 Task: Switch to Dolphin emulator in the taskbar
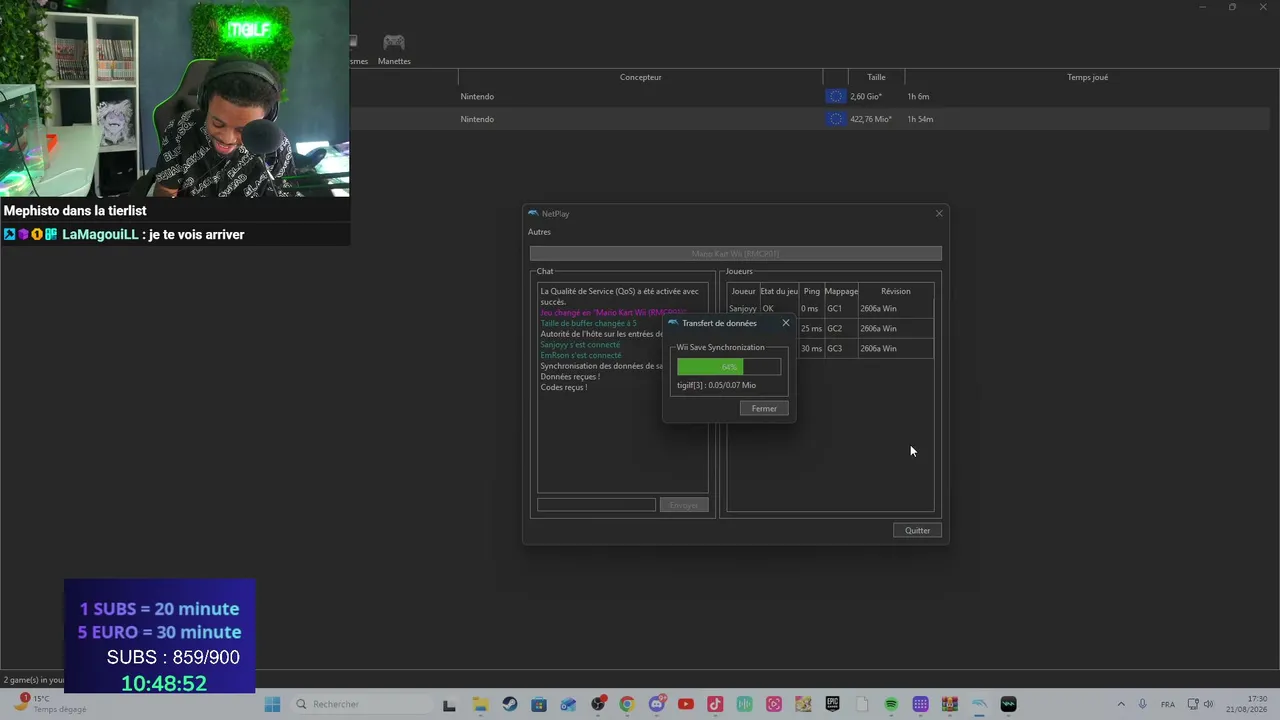coord(979,704)
